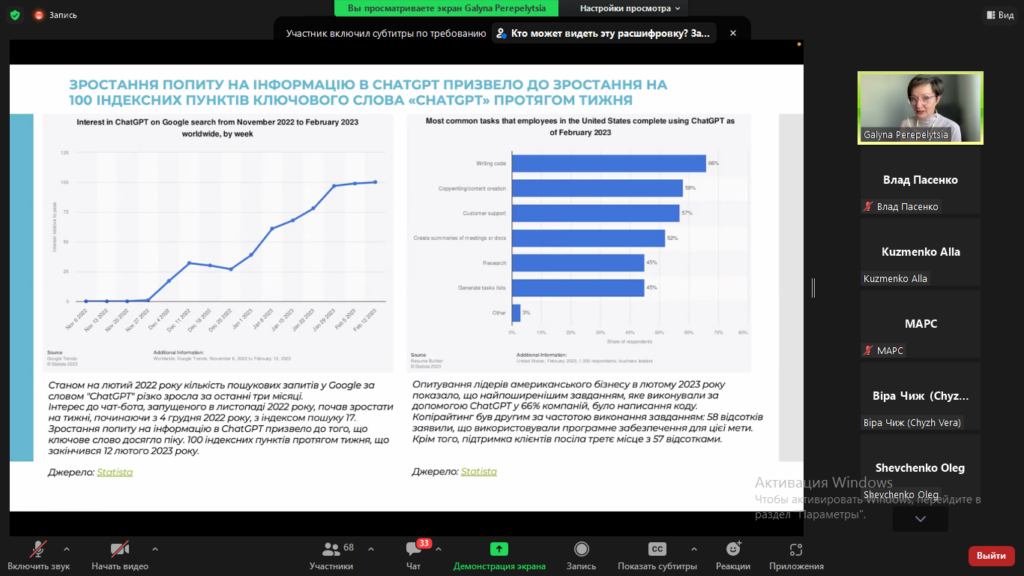The width and height of the screenshot is (1024, 576).
Task: Open right "Statista" source link on slide
Action: (479, 472)
